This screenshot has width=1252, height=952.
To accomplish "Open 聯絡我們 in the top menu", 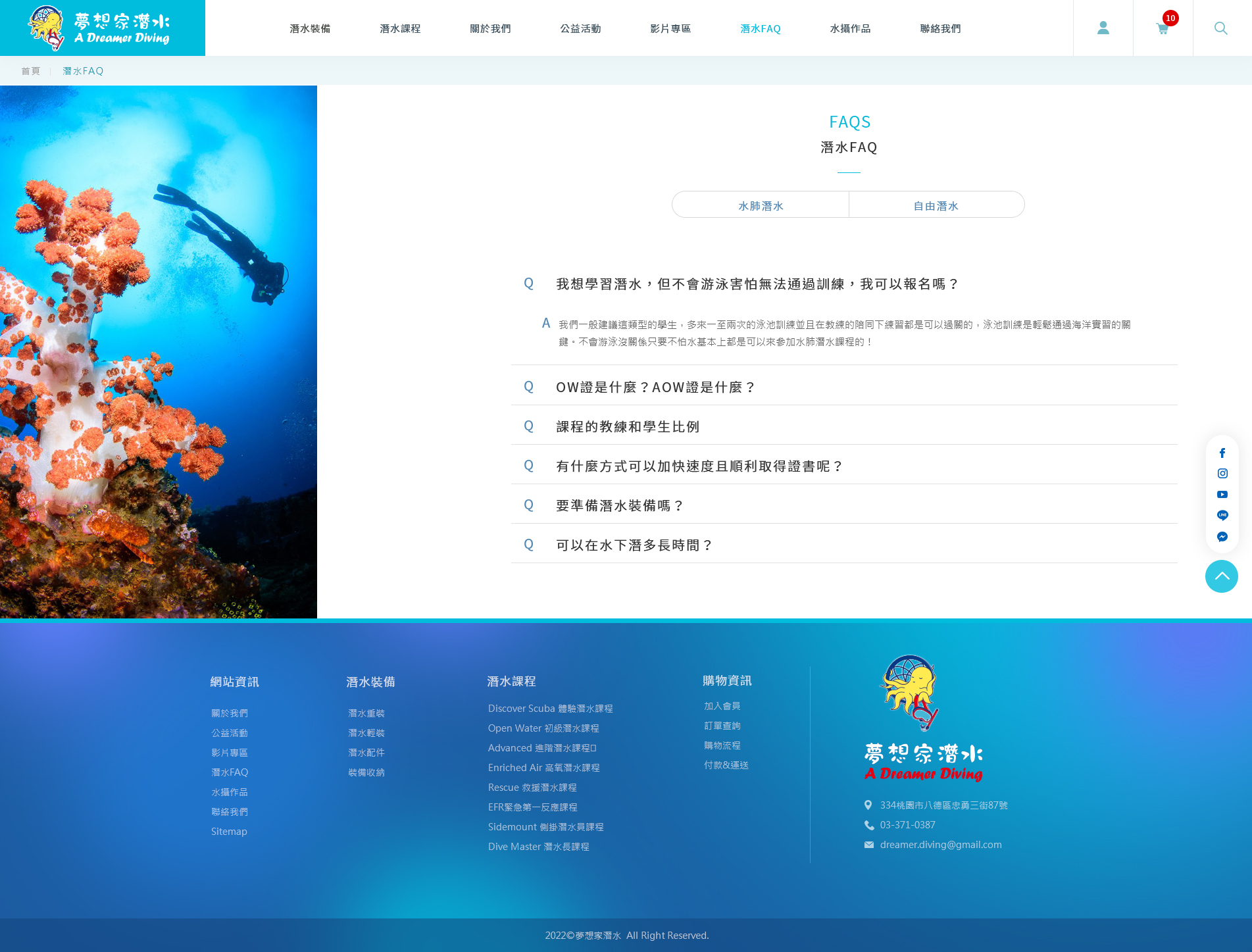I will (x=940, y=28).
